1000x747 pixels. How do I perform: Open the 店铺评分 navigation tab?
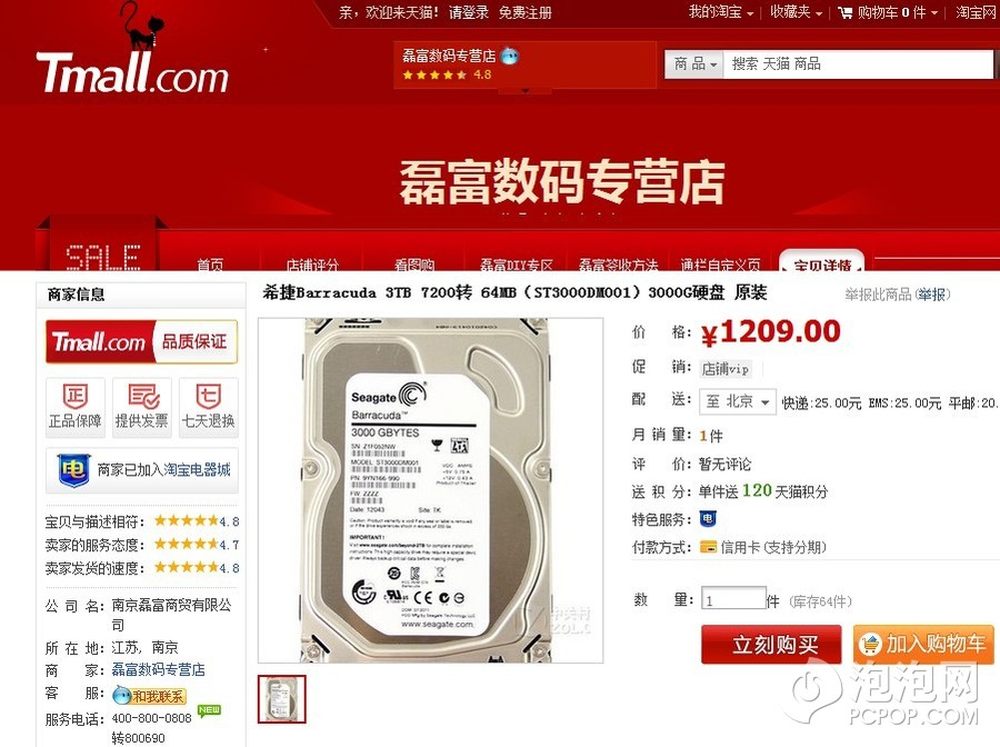[312, 263]
